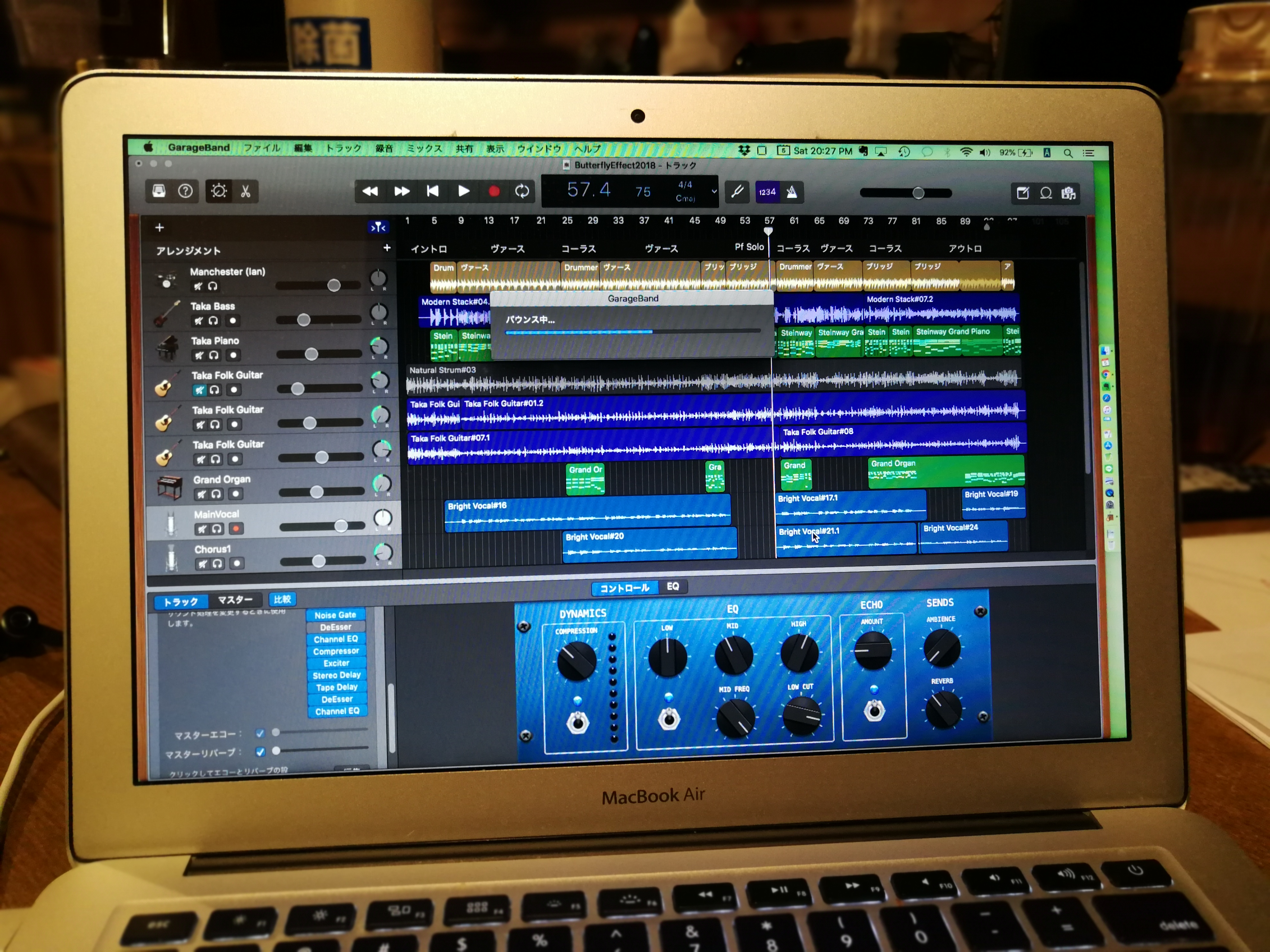Start recording with the red Record button
Screen dimensions: 1270x952
click(x=494, y=191)
